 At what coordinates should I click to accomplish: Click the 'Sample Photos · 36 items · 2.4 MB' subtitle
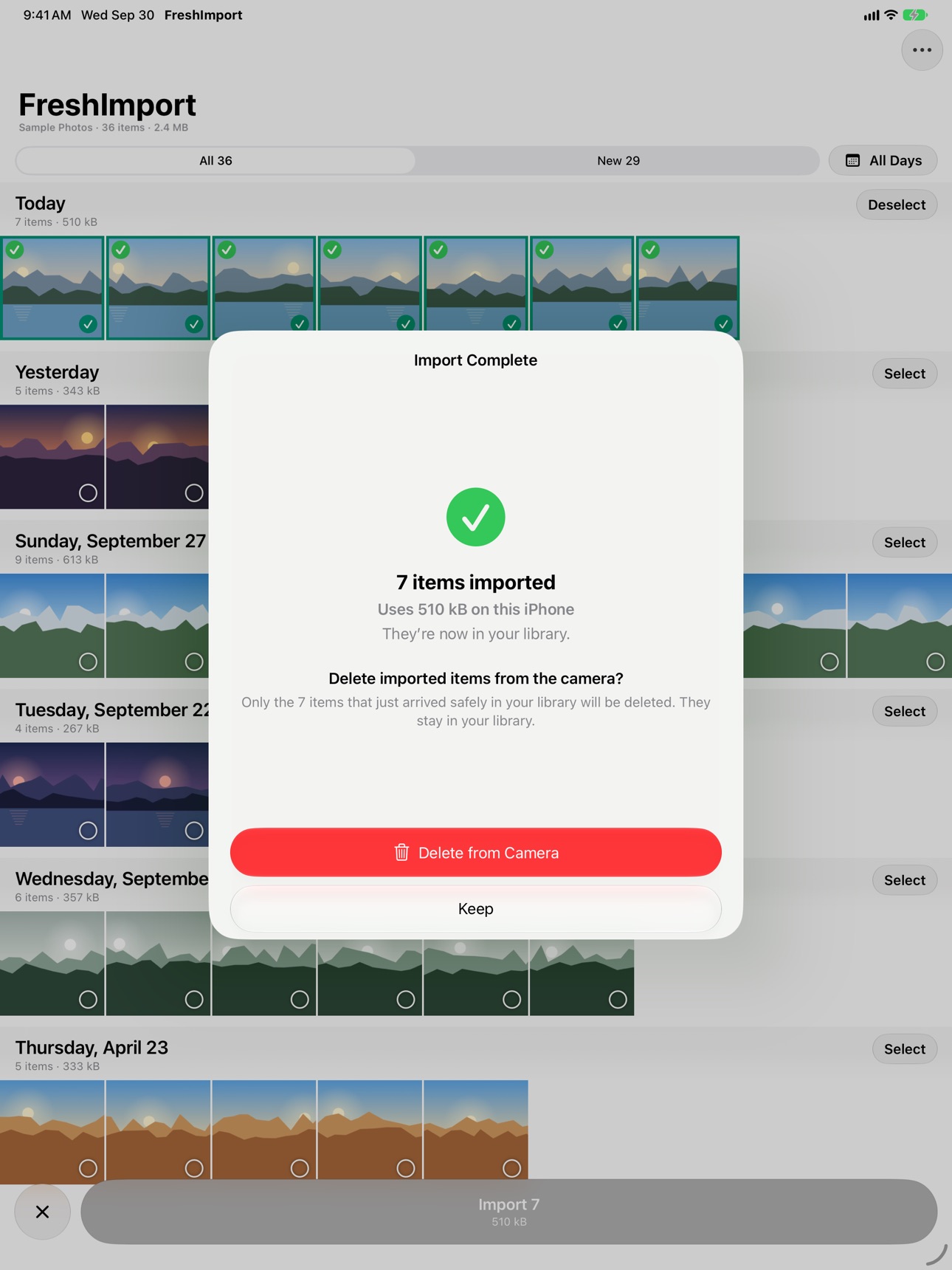pyautogui.click(x=103, y=128)
